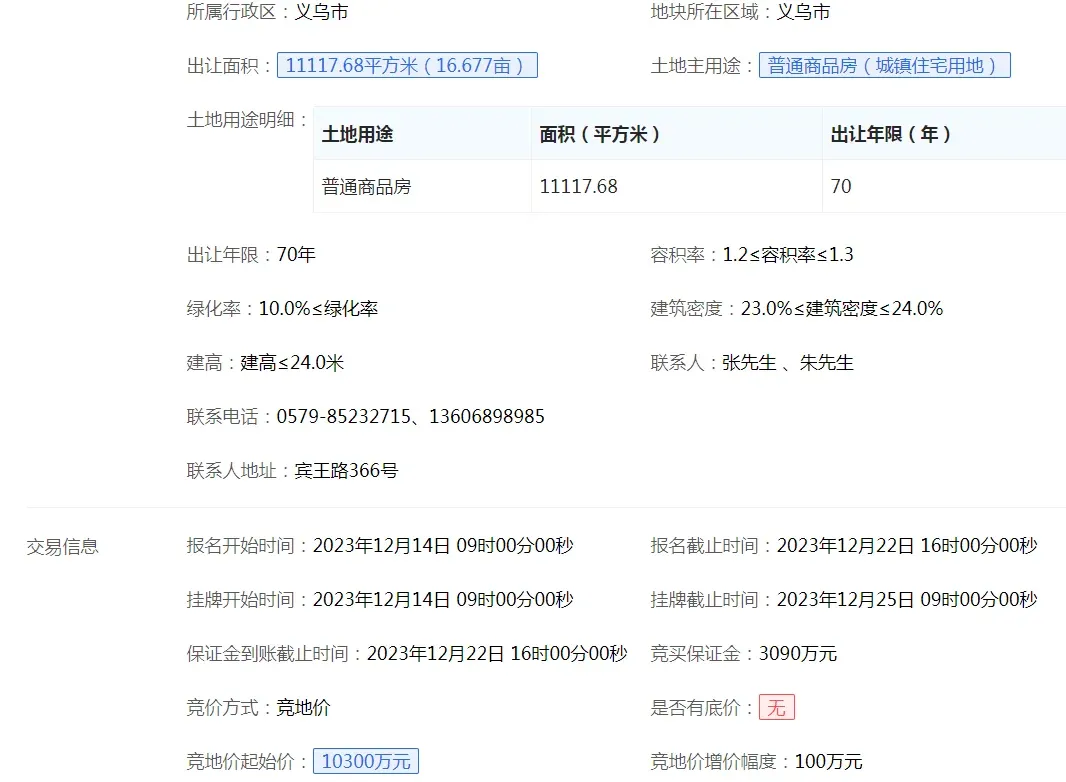Viewport: 1066px width, 782px height.
Task: Click the 容积率 value 1.2≤容积率≤1.3
Action: tap(788, 255)
